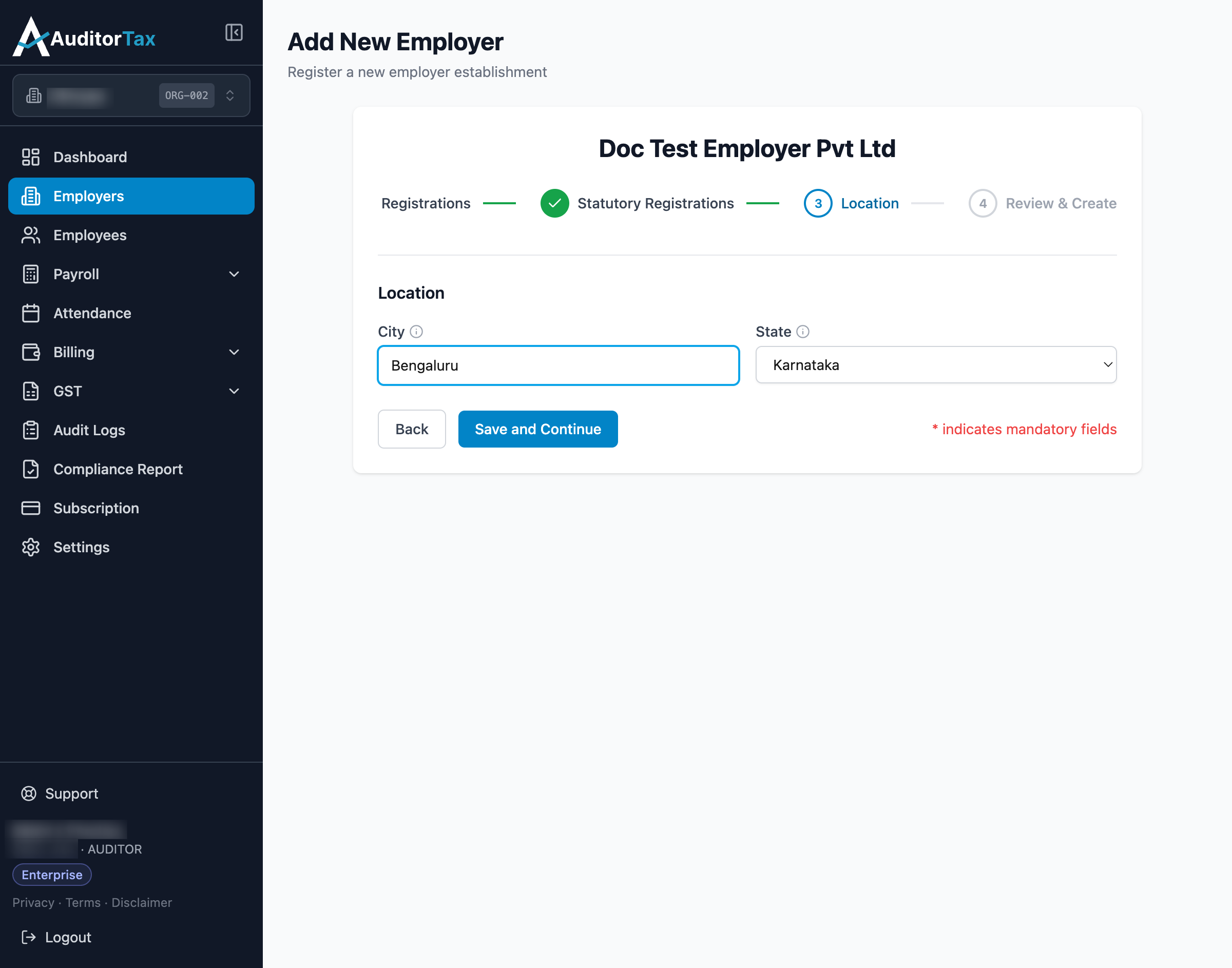Click the Review & Create step 4
The height and width of the screenshot is (968, 1232).
[1042, 203]
